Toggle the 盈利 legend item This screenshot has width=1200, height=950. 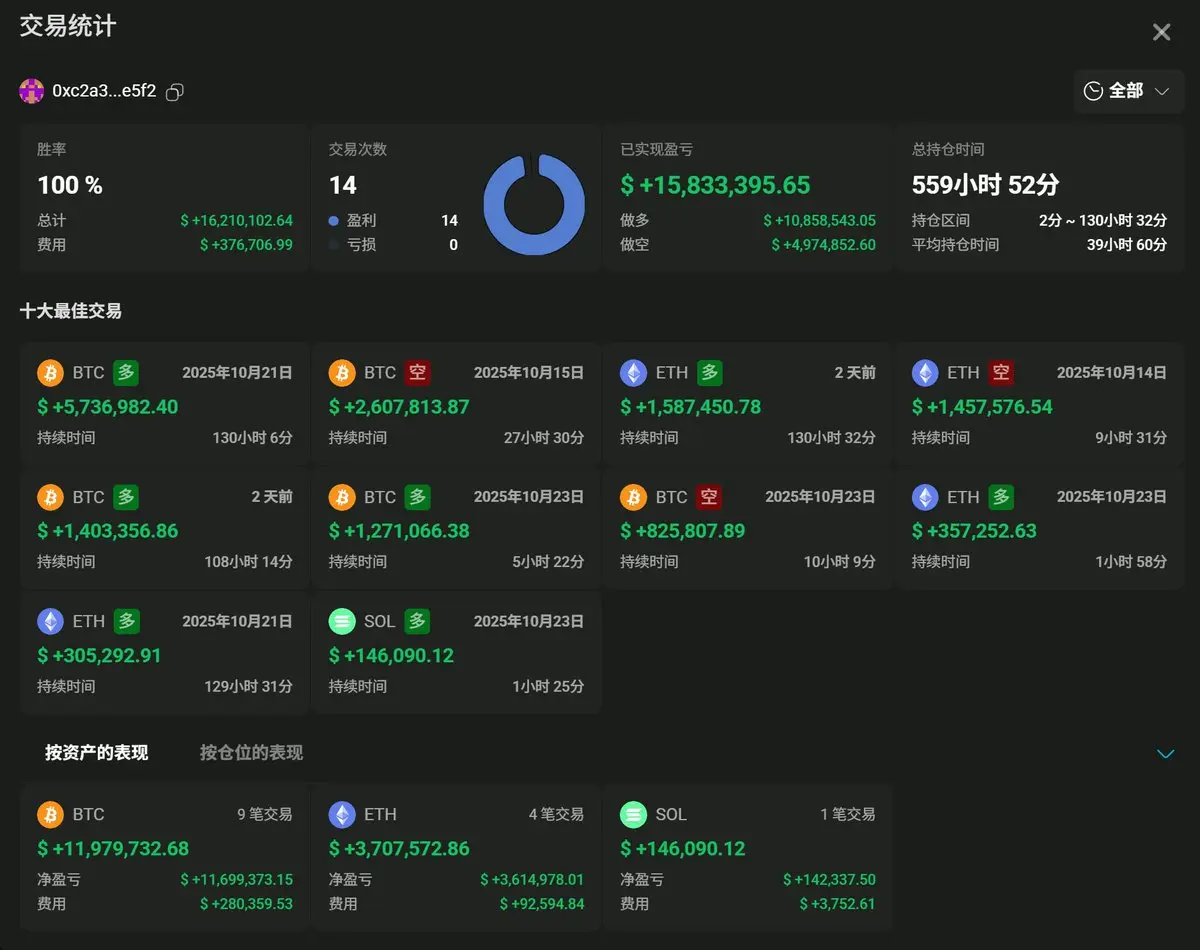pos(353,220)
